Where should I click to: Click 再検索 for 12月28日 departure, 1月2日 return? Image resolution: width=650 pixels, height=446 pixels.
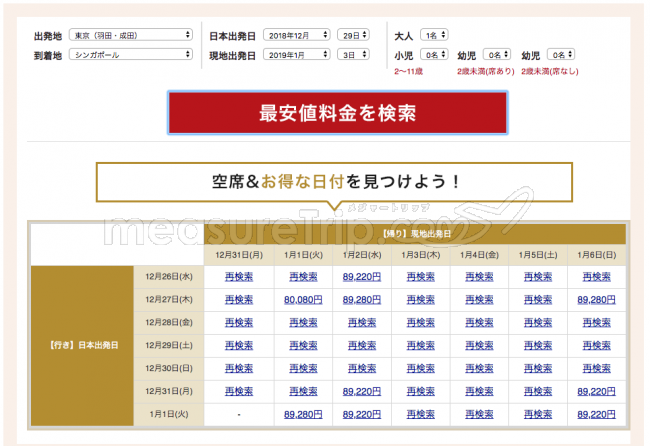362,322
